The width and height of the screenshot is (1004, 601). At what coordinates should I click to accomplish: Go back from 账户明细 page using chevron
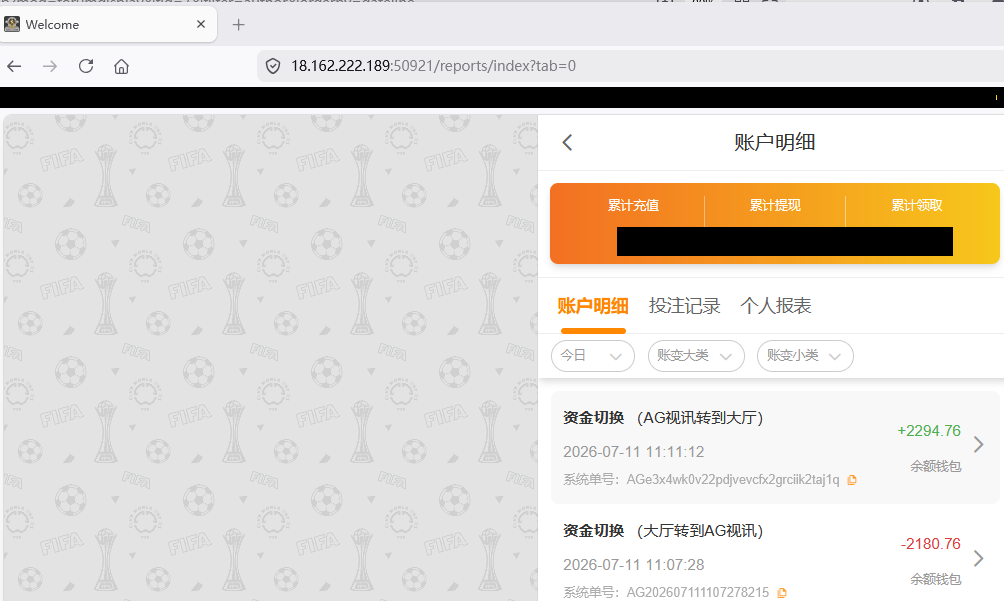[567, 142]
